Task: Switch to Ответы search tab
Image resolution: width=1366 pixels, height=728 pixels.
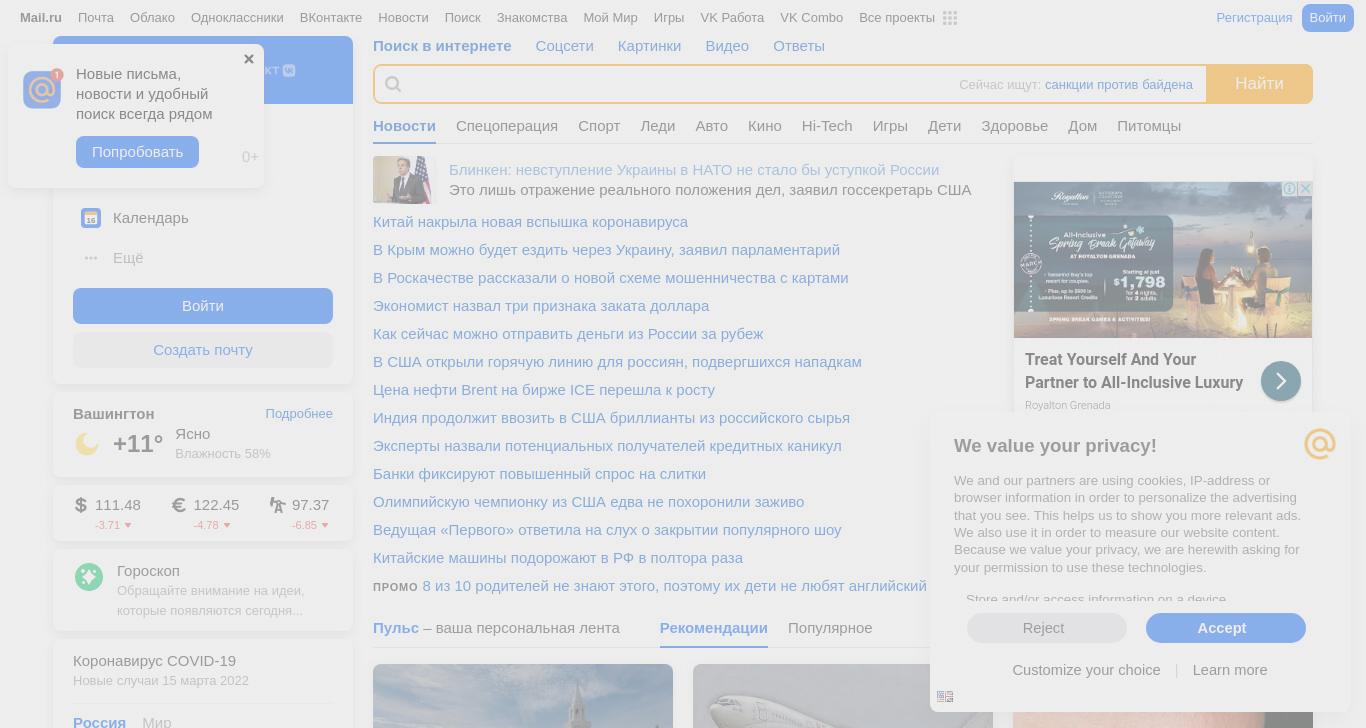Action: tap(799, 46)
